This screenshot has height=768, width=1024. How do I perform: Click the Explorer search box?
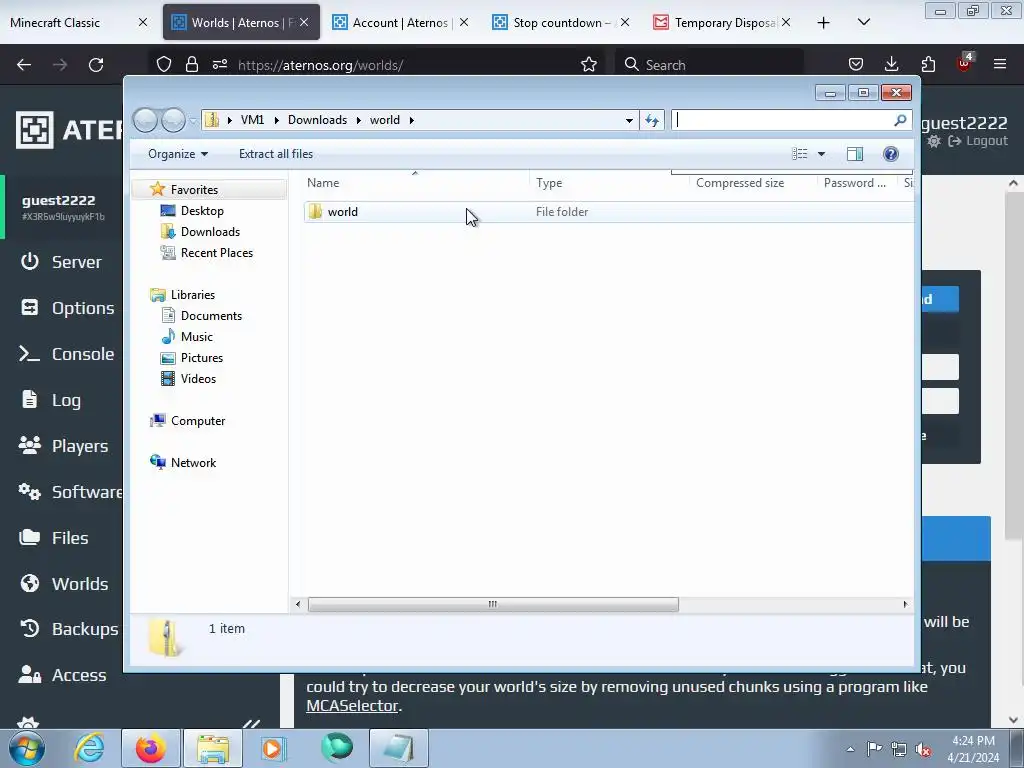pos(782,120)
